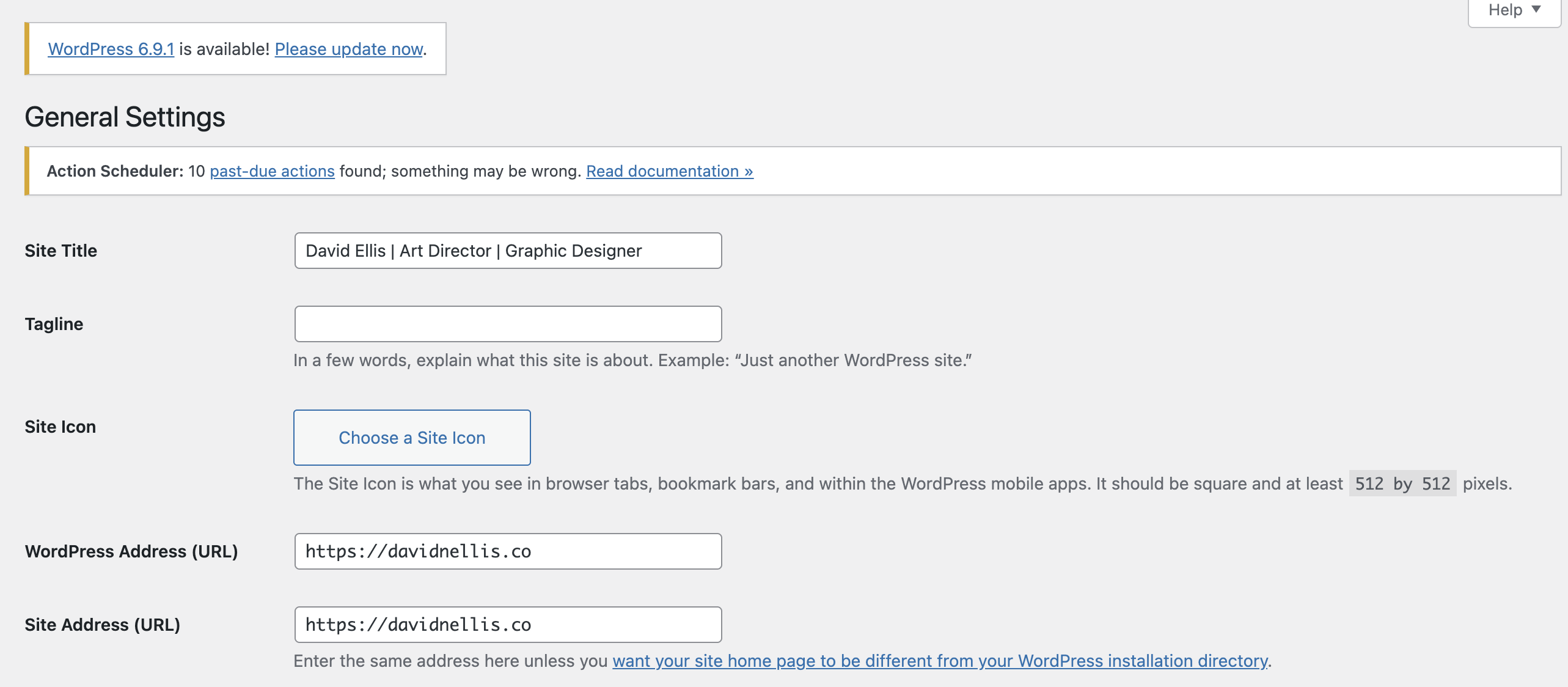This screenshot has width=1568, height=687.
Task: Click the Tagline example description text
Action: 632,361
